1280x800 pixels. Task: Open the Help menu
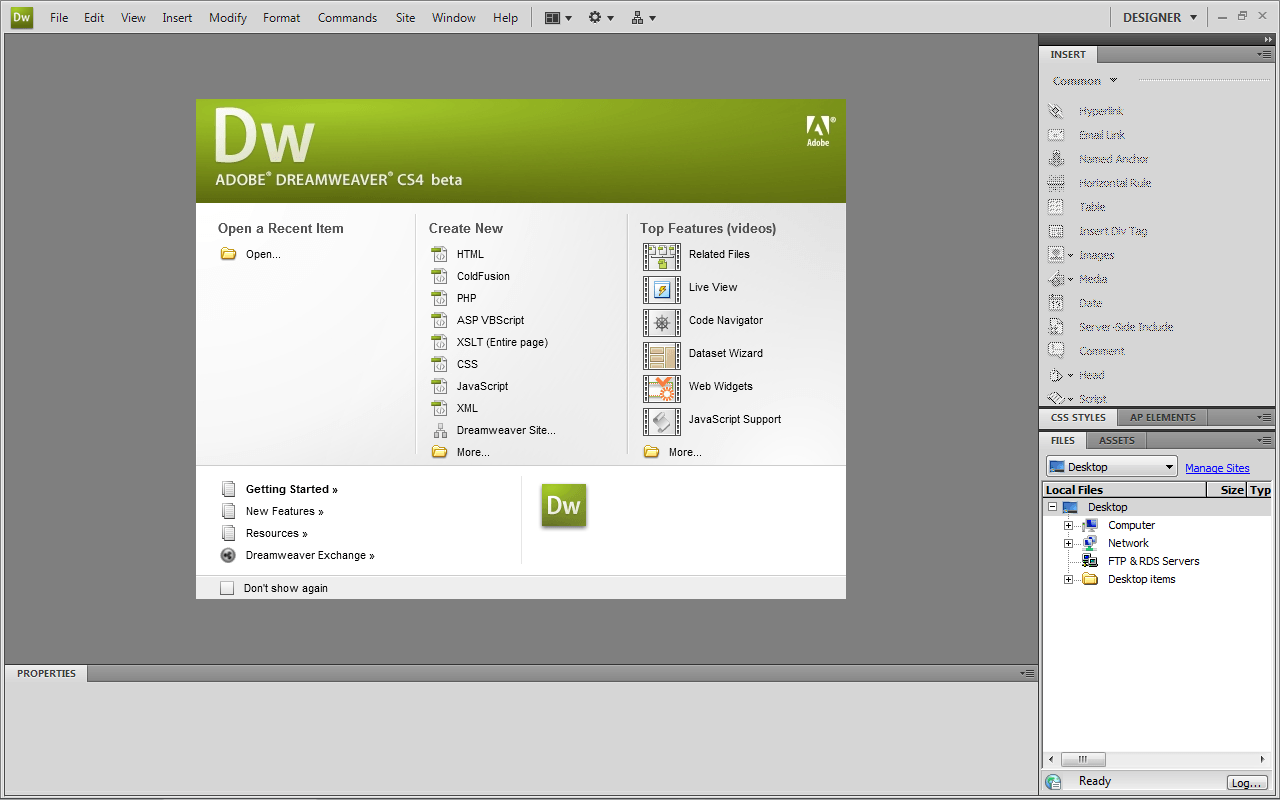[x=505, y=18]
